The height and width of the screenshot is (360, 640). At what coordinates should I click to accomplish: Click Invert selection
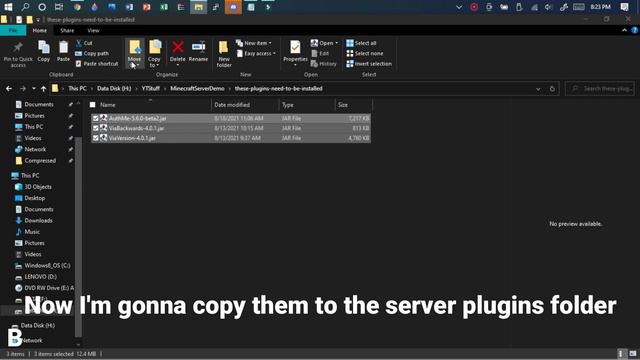pos(369,64)
